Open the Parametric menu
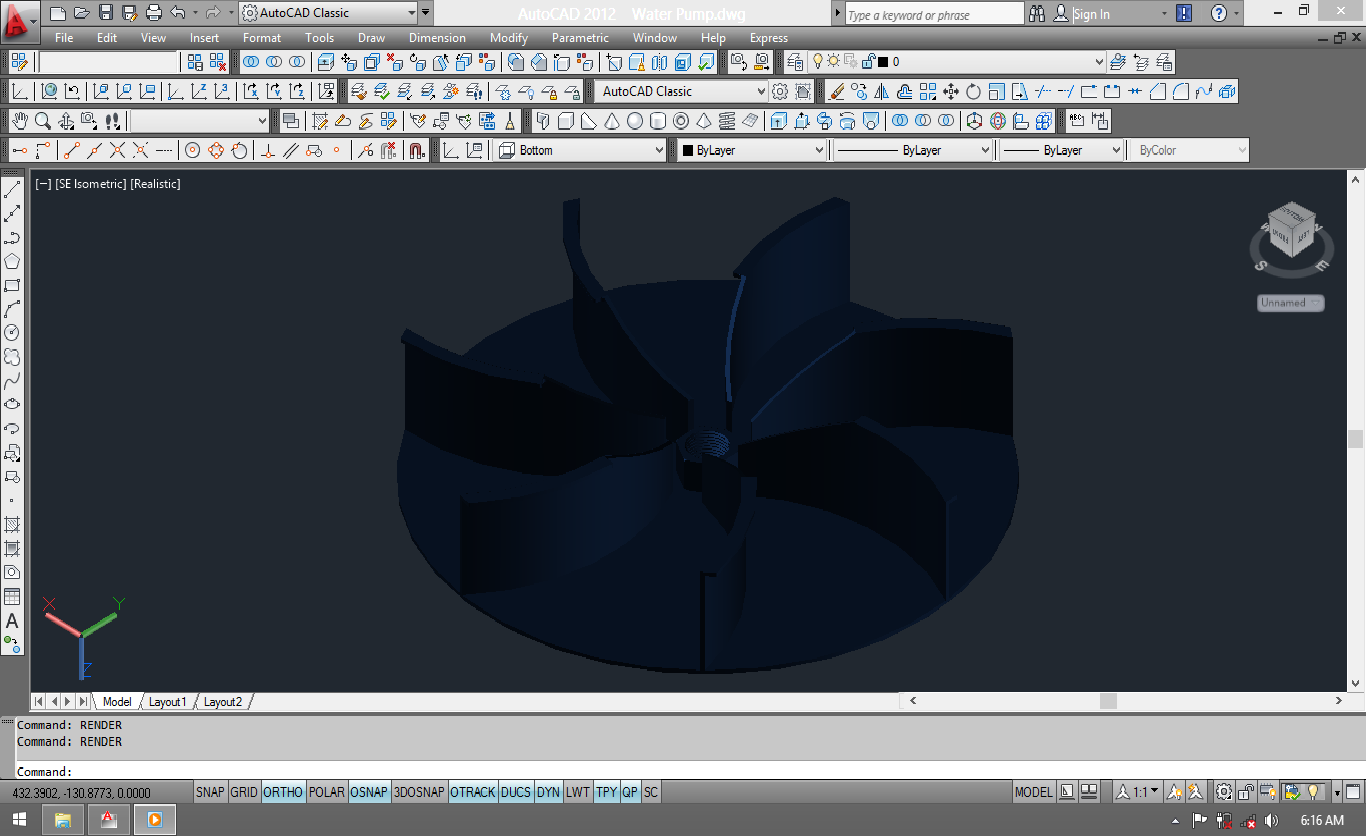The width and height of the screenshot is (1366, 836). tap(580, 38)
